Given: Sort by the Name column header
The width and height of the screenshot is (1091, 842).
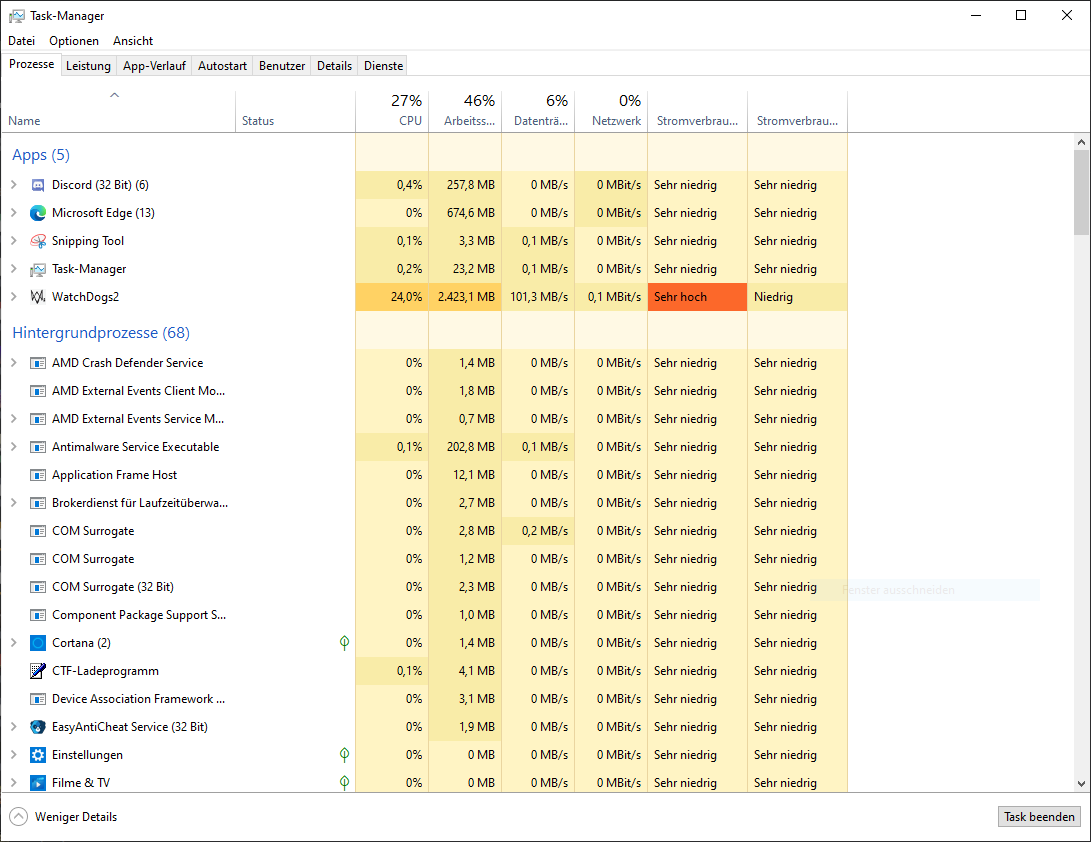Looking at the screenshot, I should (118, 111).
